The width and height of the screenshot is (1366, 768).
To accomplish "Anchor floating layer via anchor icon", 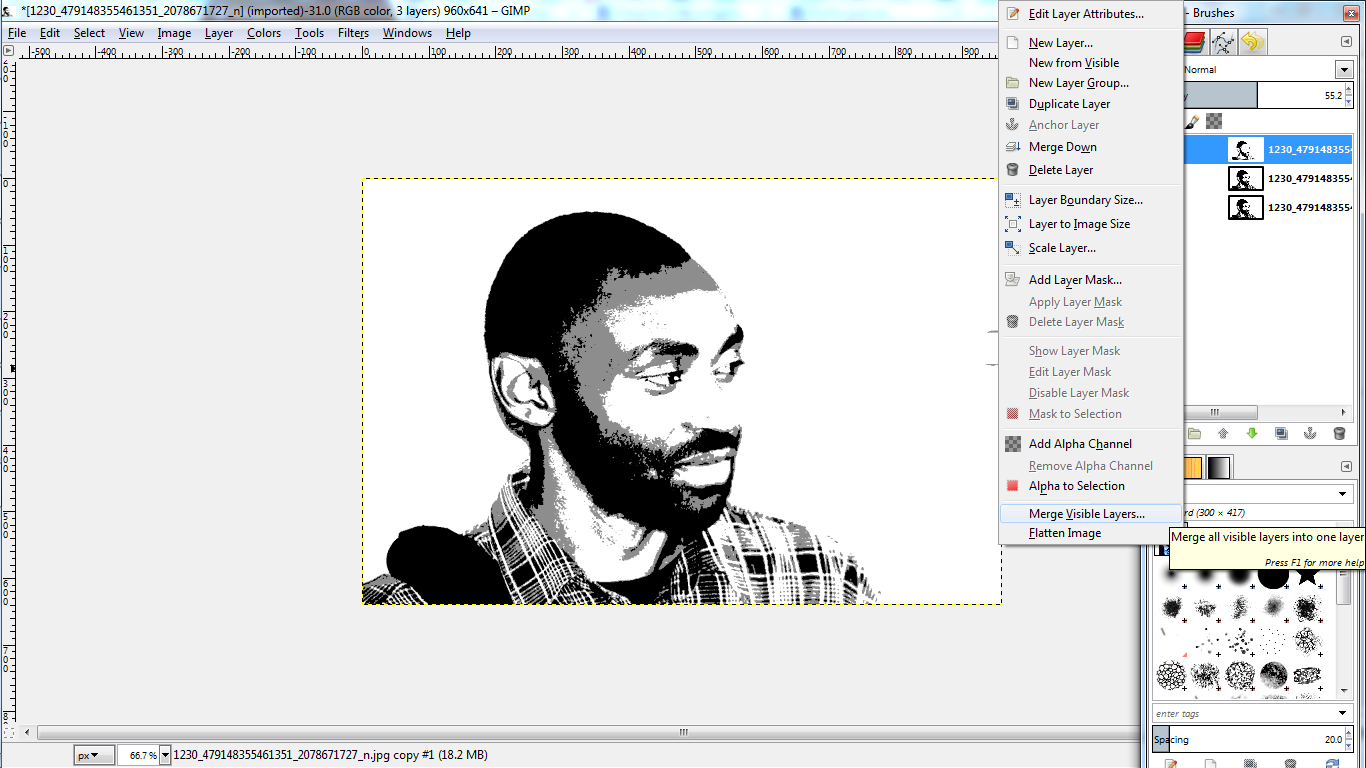I will coord(1310,433).
